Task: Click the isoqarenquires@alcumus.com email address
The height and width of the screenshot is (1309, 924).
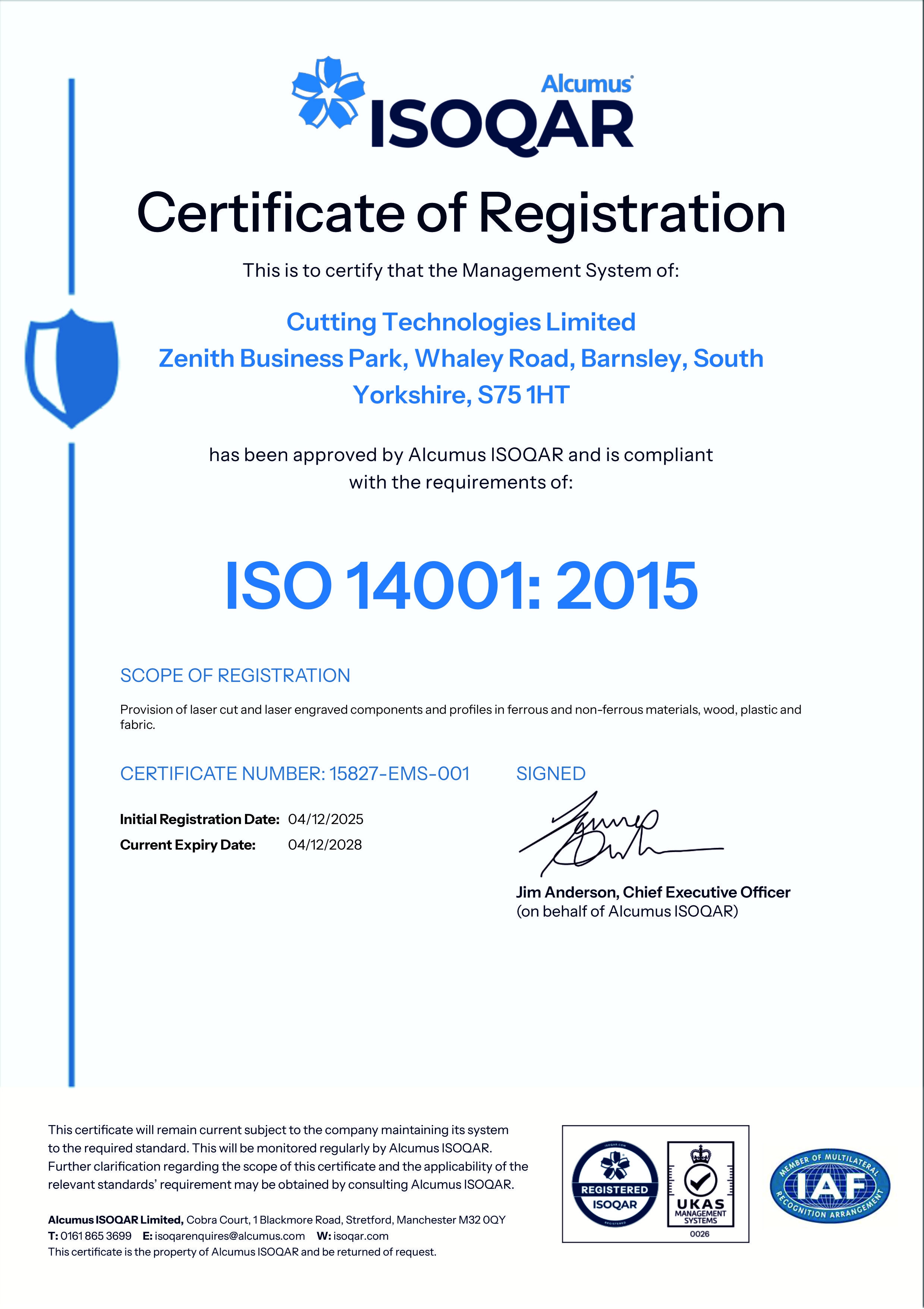Action: click(x=230, y=1236)
